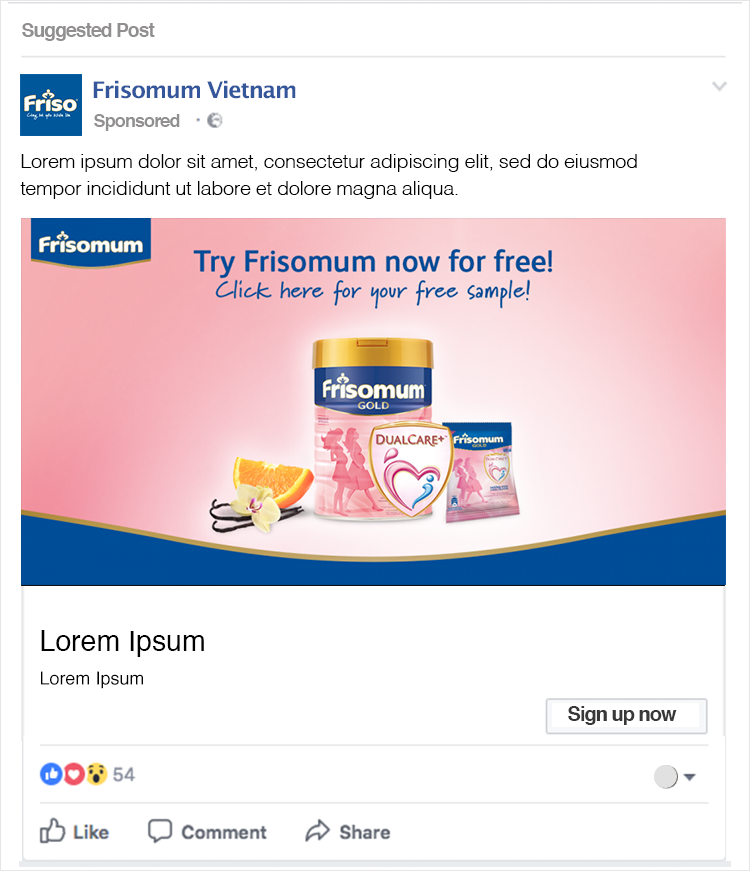
Task: Open the Frisomum free sample ad image
Action: 373,402
